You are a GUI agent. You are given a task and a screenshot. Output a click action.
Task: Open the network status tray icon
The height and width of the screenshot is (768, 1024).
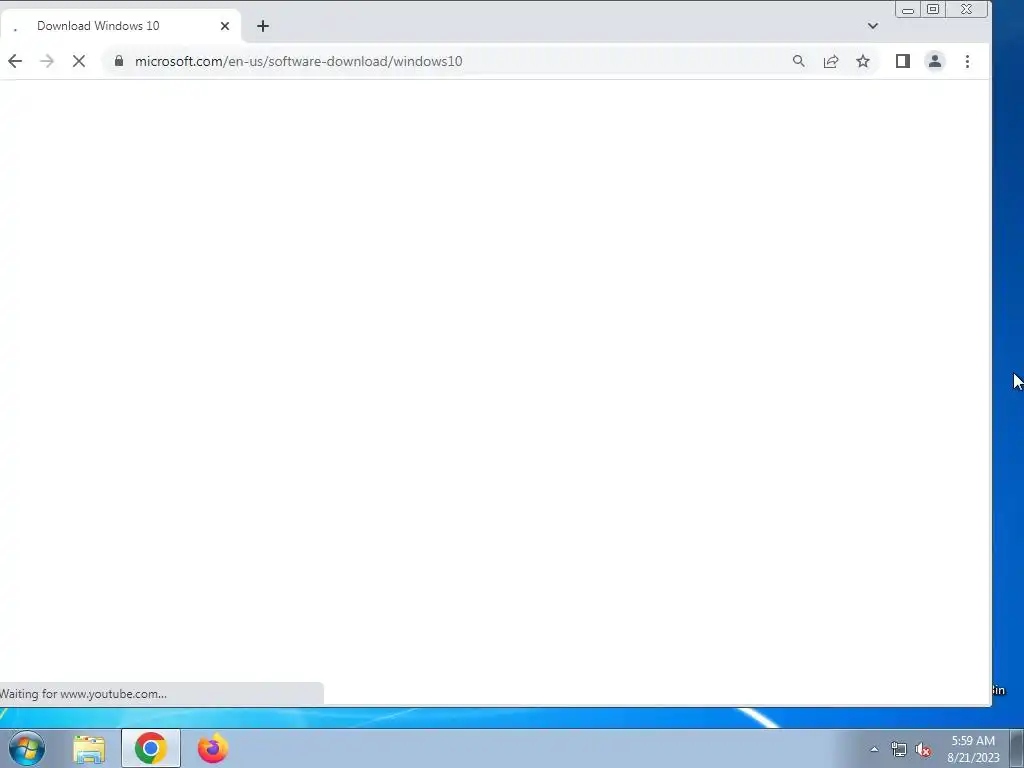(899, 750)
